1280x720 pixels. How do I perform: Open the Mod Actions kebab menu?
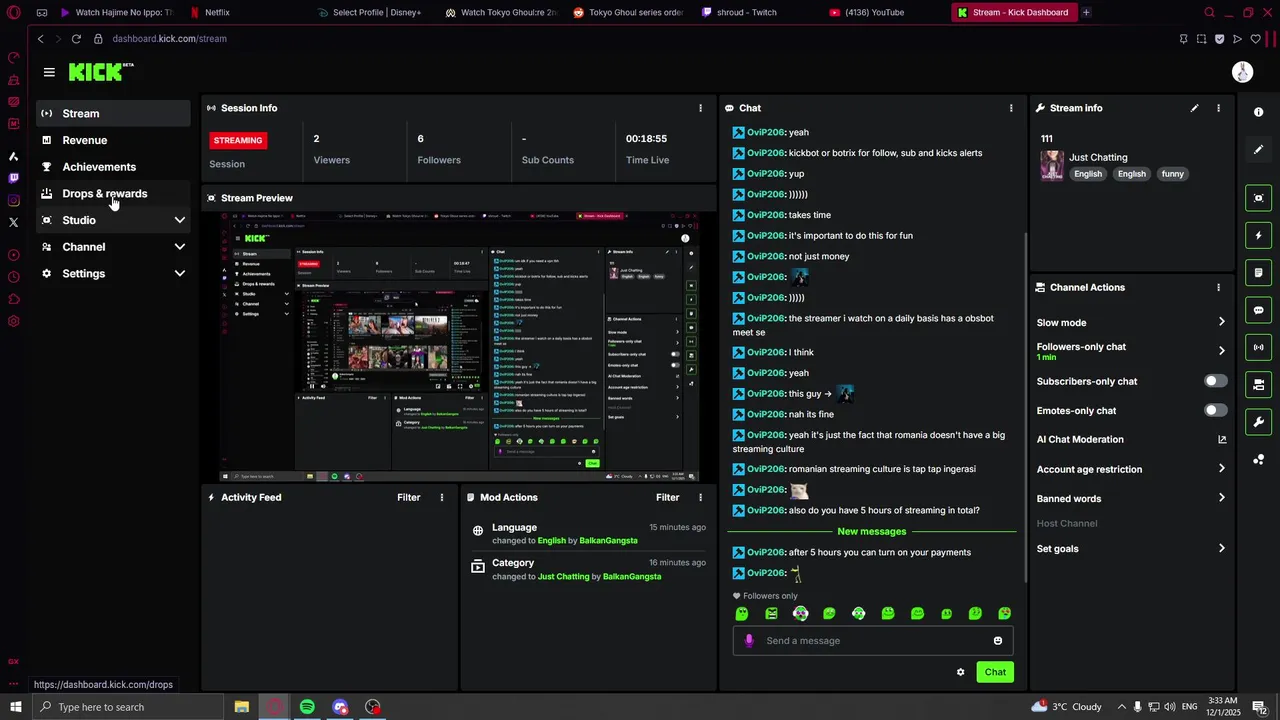click(700, 497)
